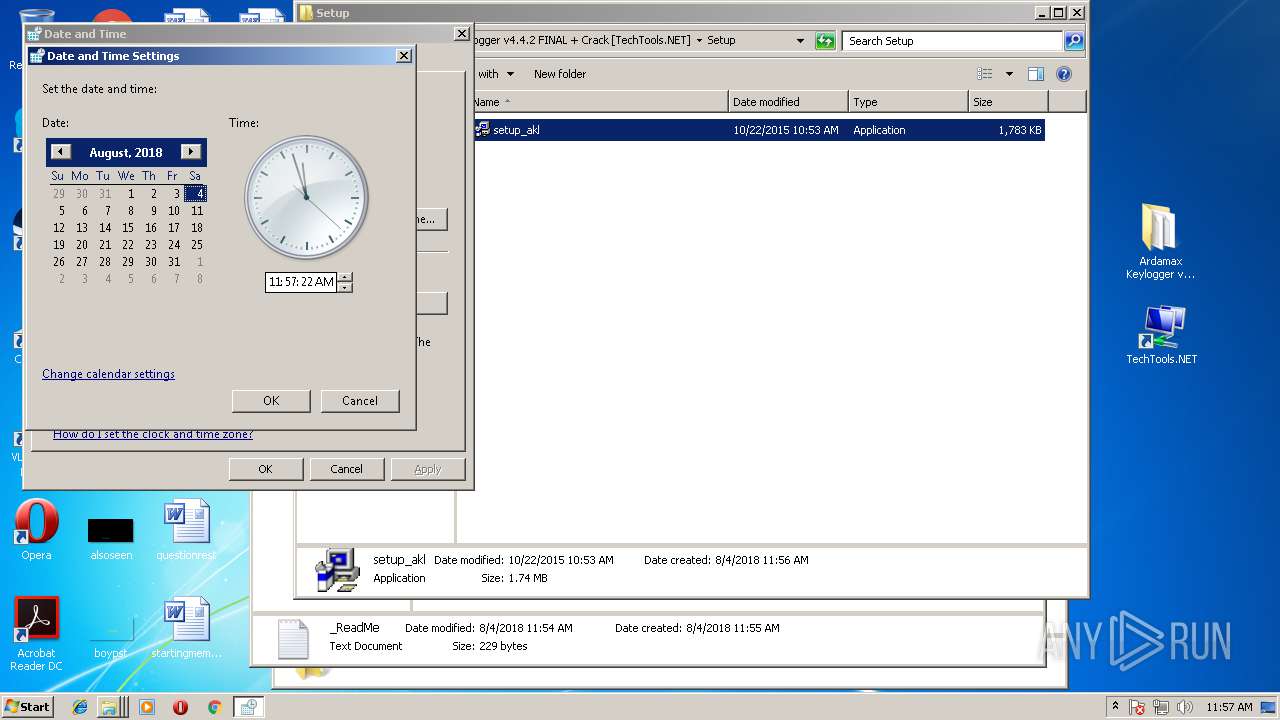Click _ReadMe text document icon
The height and width of the screenshot is (720, 1280).
click(x=293, y=639)
